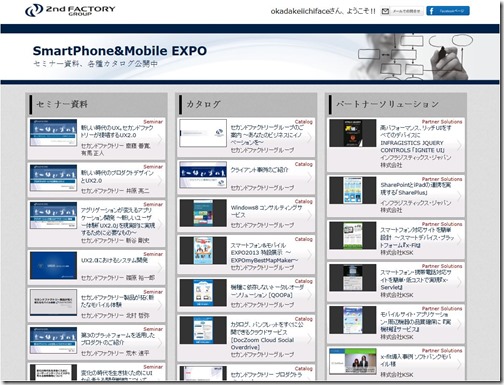Open クライアント事例のご紹介 catalog thumbnail
The width and height of the screenshot is (504, 385).
coord(203,175)
